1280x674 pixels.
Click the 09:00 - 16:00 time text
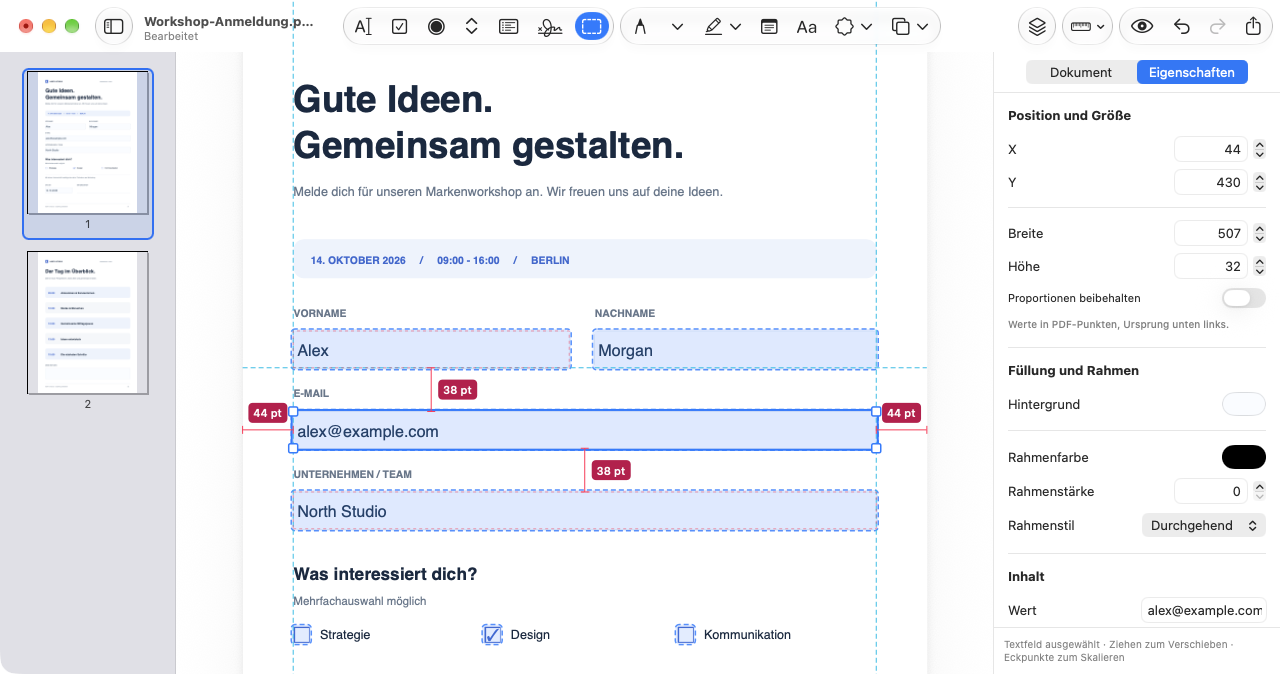click(468, 260)
